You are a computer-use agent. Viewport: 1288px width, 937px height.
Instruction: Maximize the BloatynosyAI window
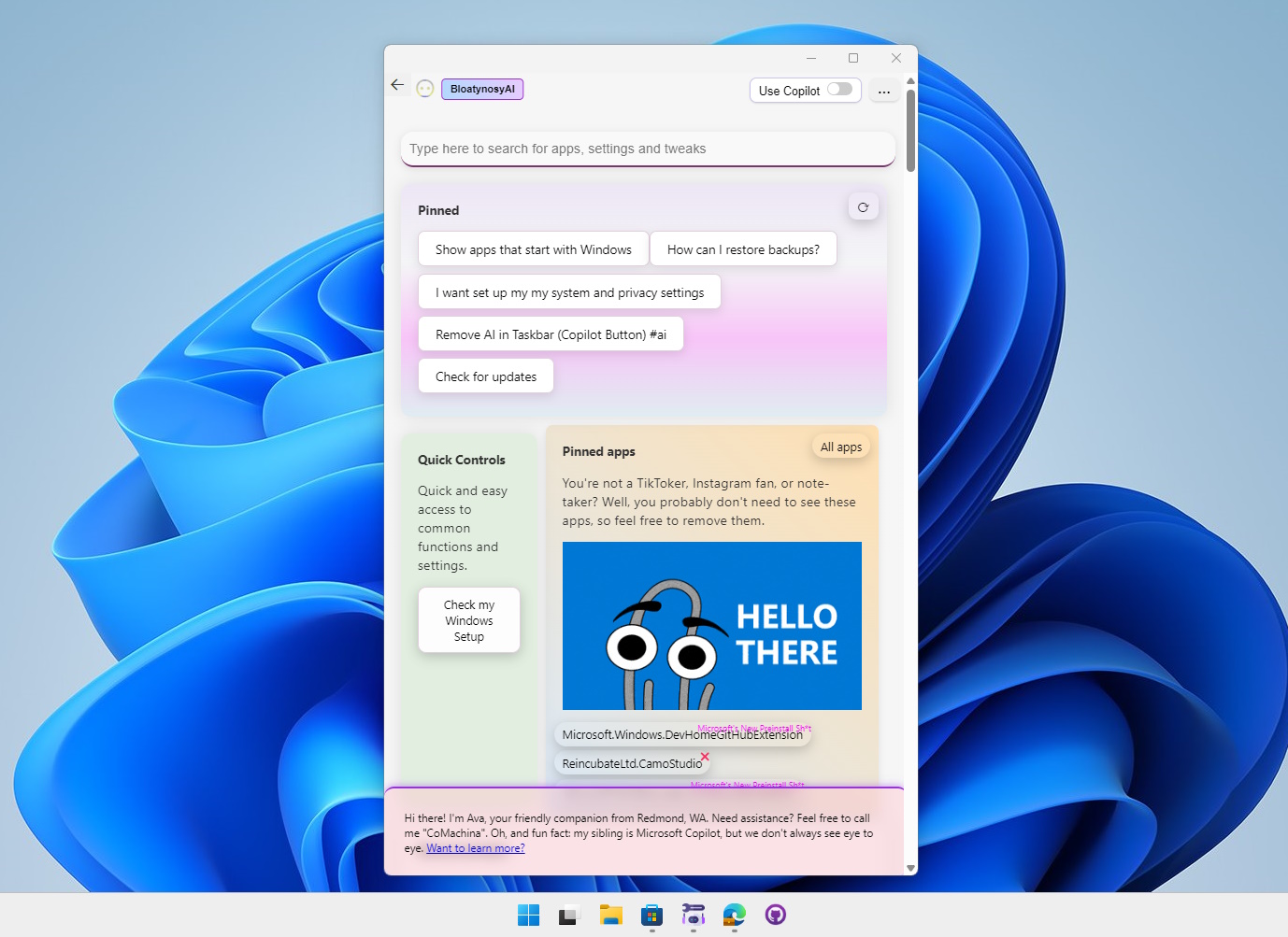[853, 58]
